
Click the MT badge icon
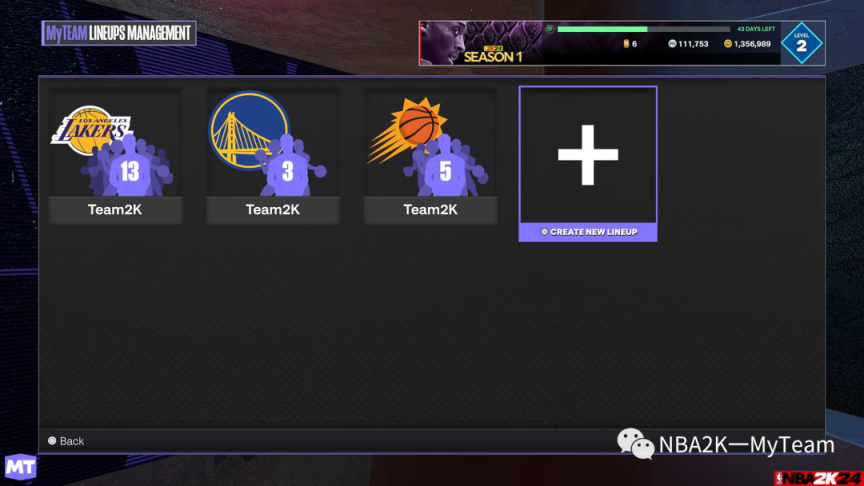(x=20, y=467)
